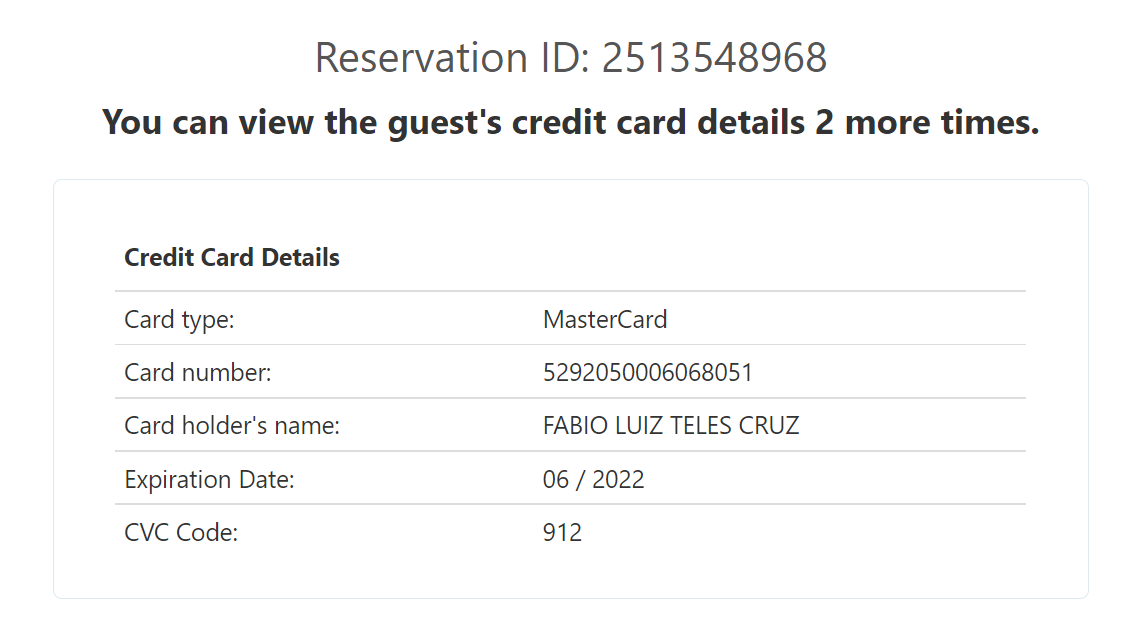This screenshot has width=1131, height=625.
Task: Click the displayed card number value
Action: point(648,373)
